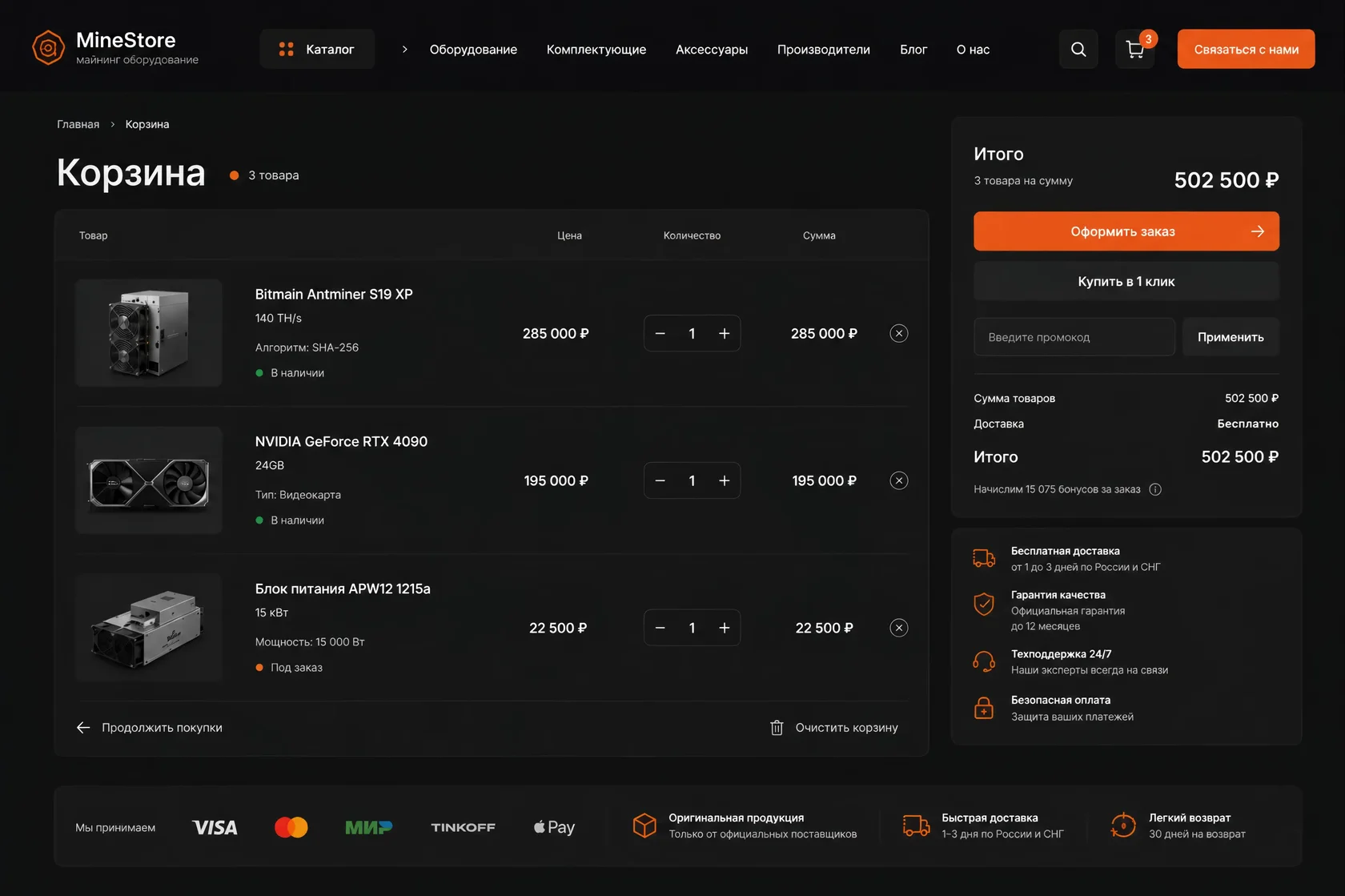Open the shopping cart icon
Image resolution: width=1345 pixels, height=896 pixels.
(x=1135, y=49)
